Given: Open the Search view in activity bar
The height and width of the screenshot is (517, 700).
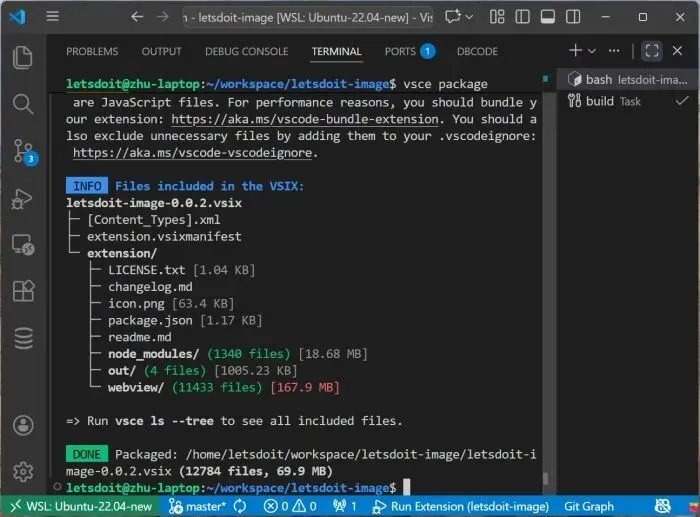Looking at the screenshot, I should (23, 104).
